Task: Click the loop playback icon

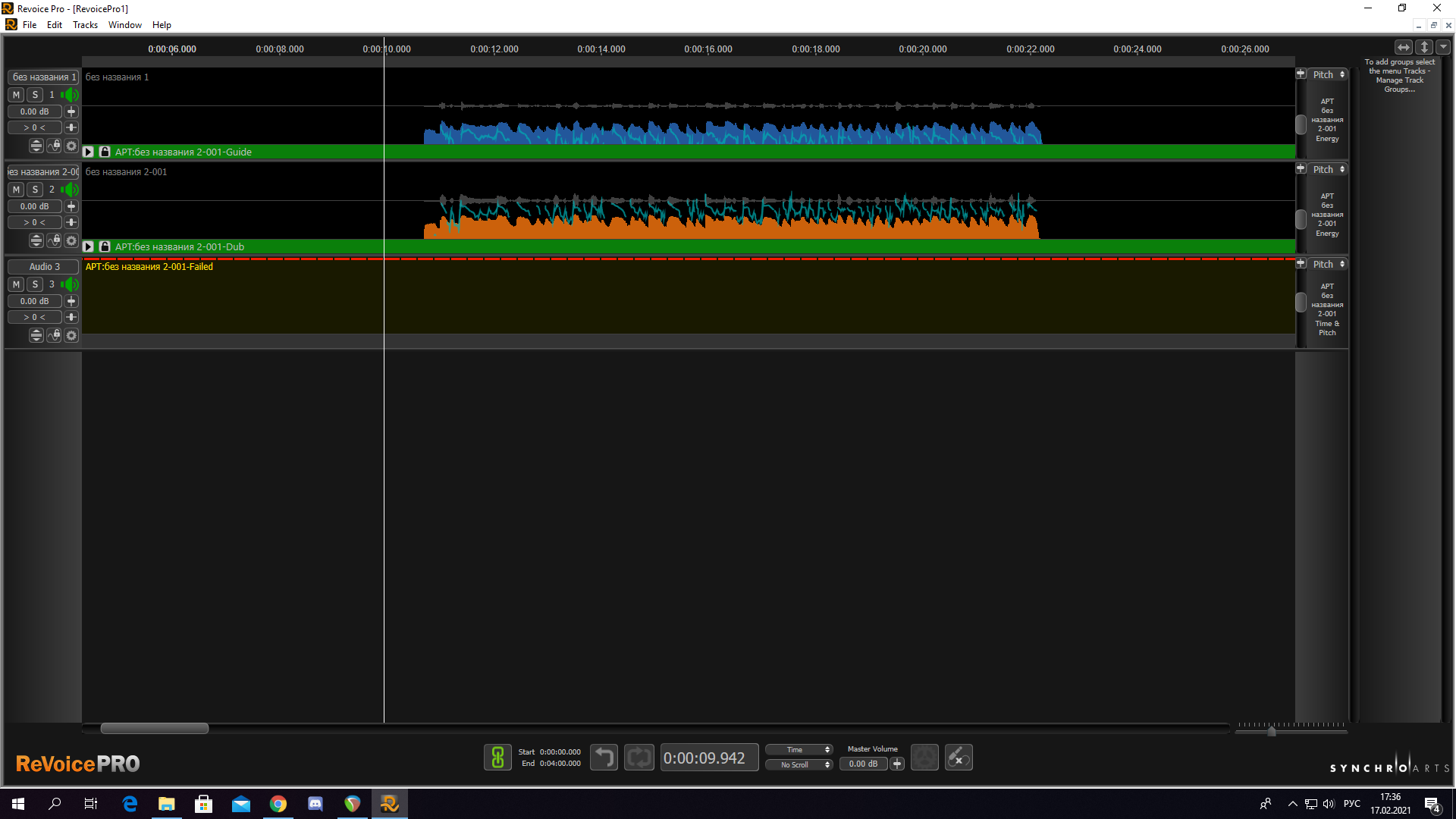Action: click(639, 758)
